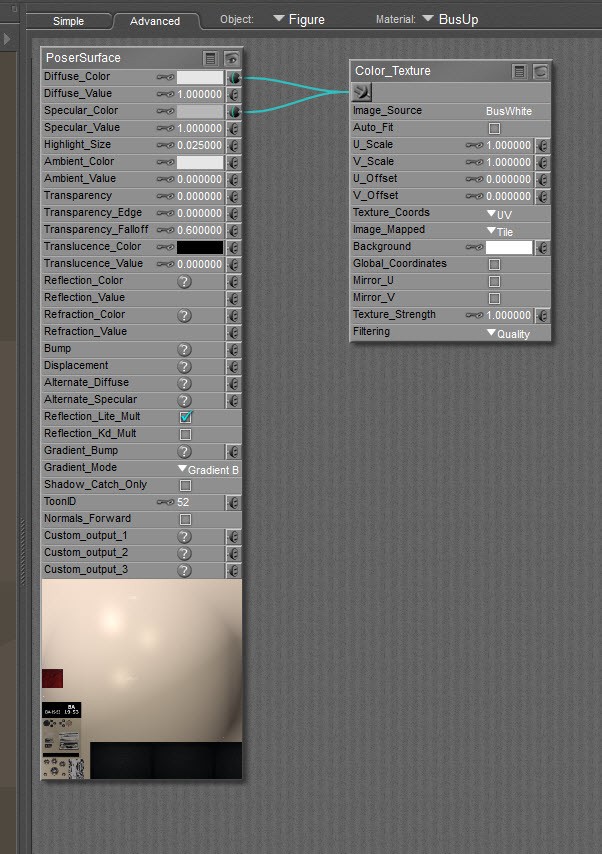Viewport: 602px width, 854px height.
Task: Toggle the Color_Texture preview eye icon
Action: point(540,71)
